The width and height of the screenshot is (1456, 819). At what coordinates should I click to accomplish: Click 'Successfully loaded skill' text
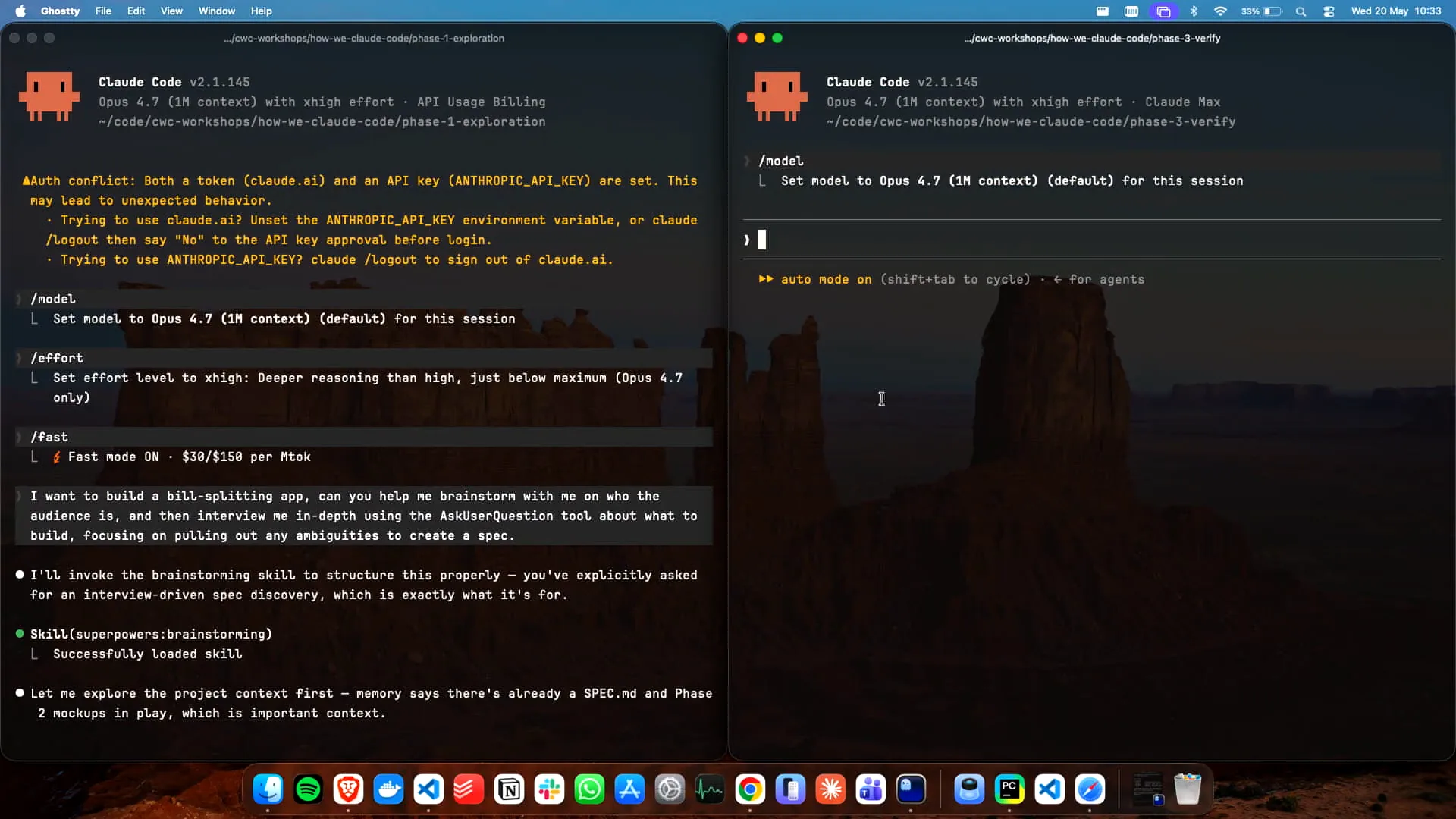pyautogui.click(x=148, y=654)
